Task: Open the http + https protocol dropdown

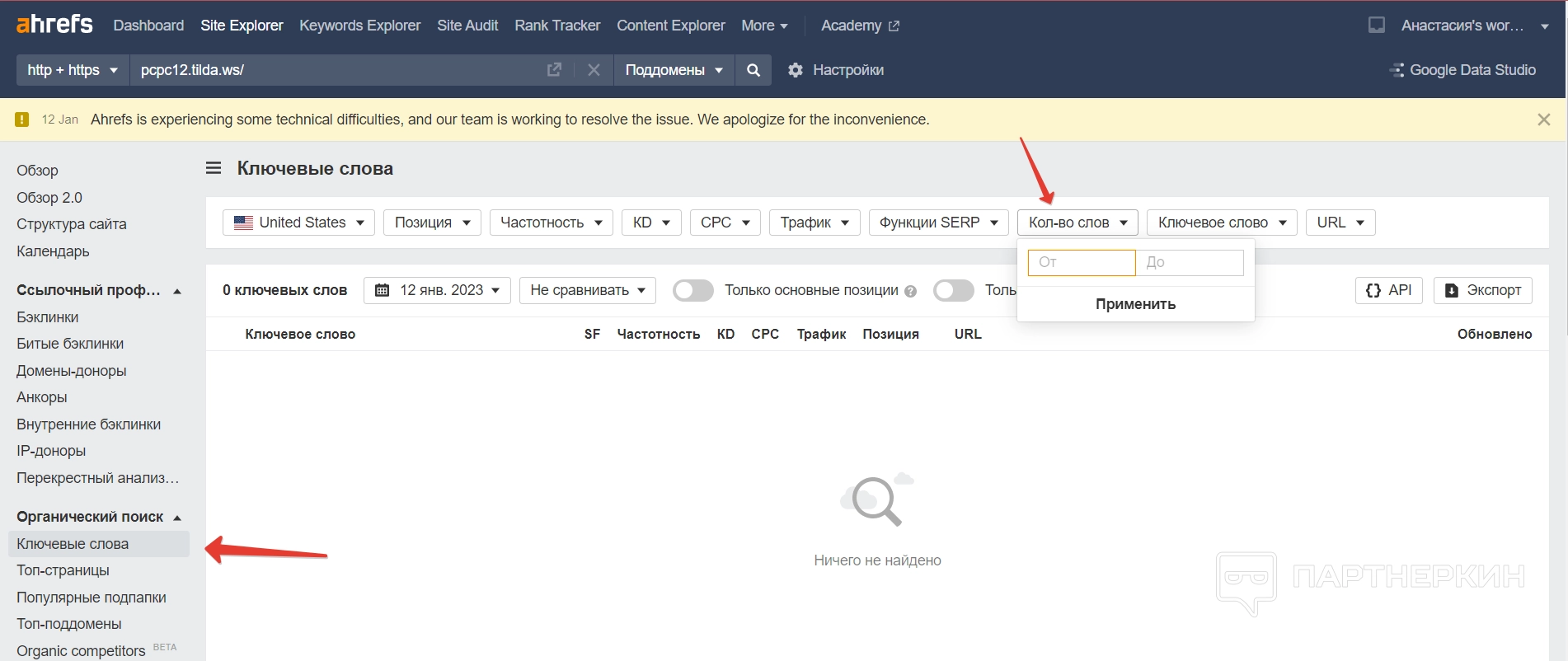Action: [x=73, y=70]
